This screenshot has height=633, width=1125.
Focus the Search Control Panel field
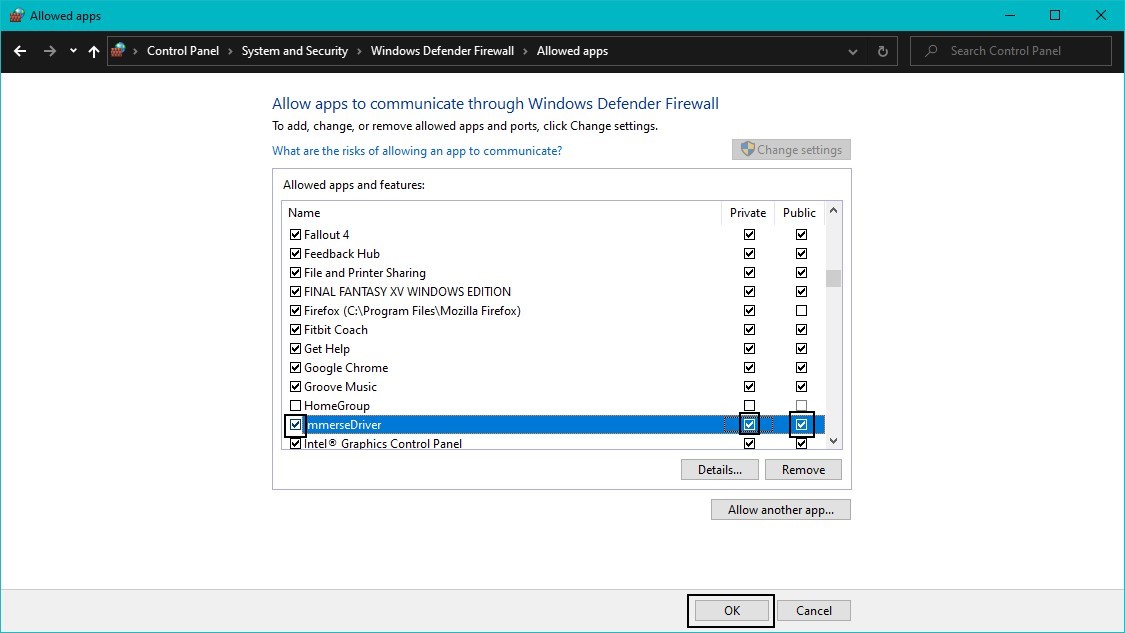1011,51
